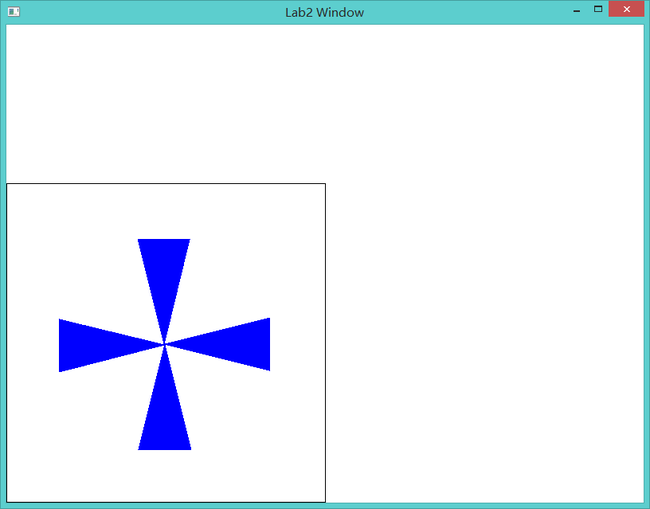
Task: Click the application icon in the title bar
Action: [14, 12]
